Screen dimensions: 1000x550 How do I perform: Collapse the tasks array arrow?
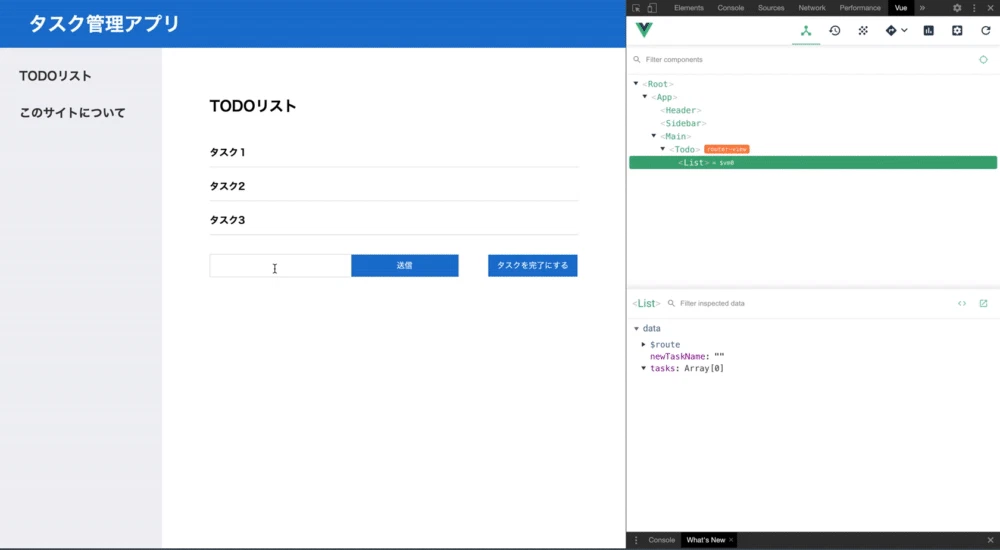click(x=643, y=368)
